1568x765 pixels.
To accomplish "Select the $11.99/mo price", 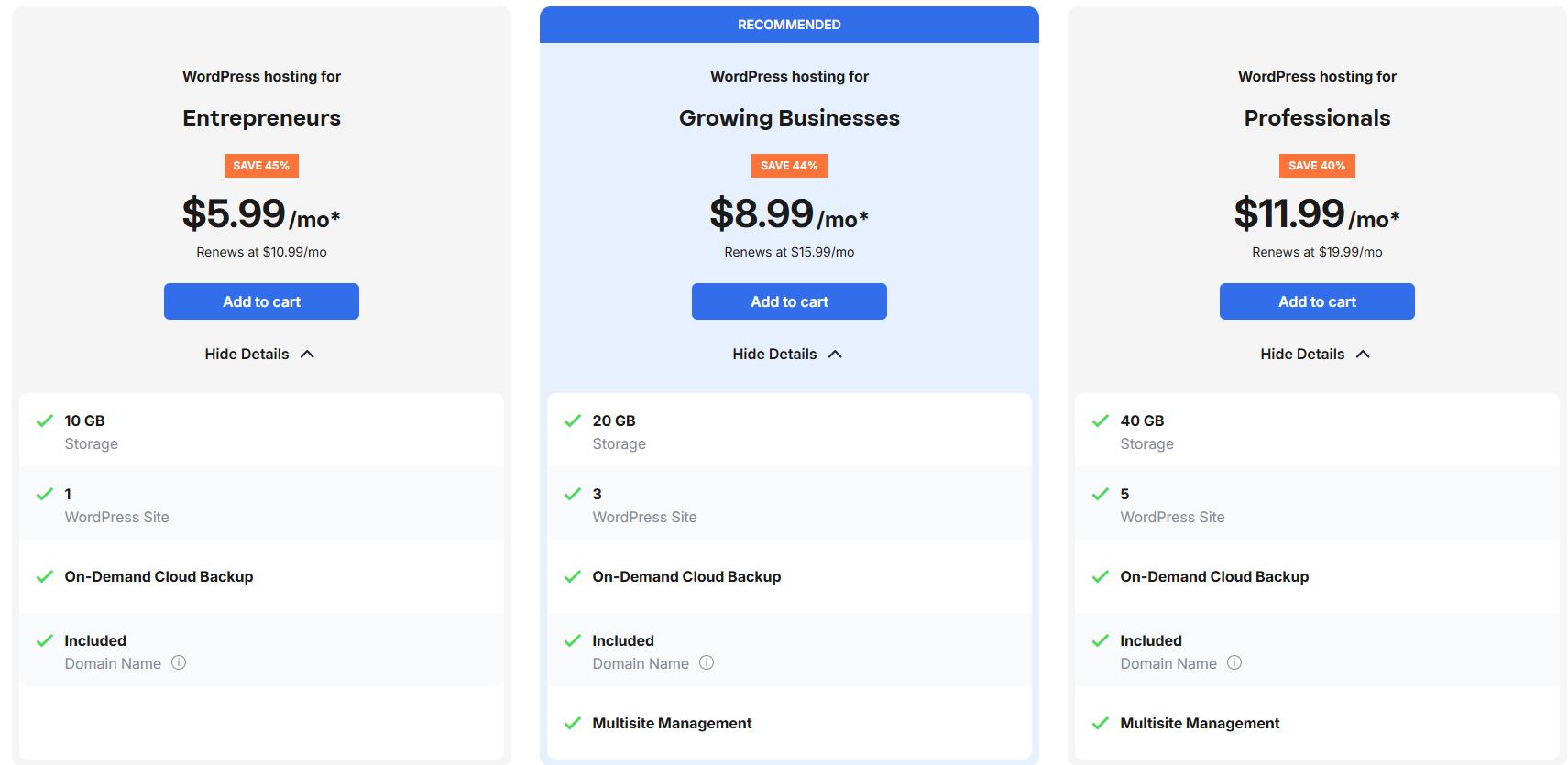I will (1317, 213).
